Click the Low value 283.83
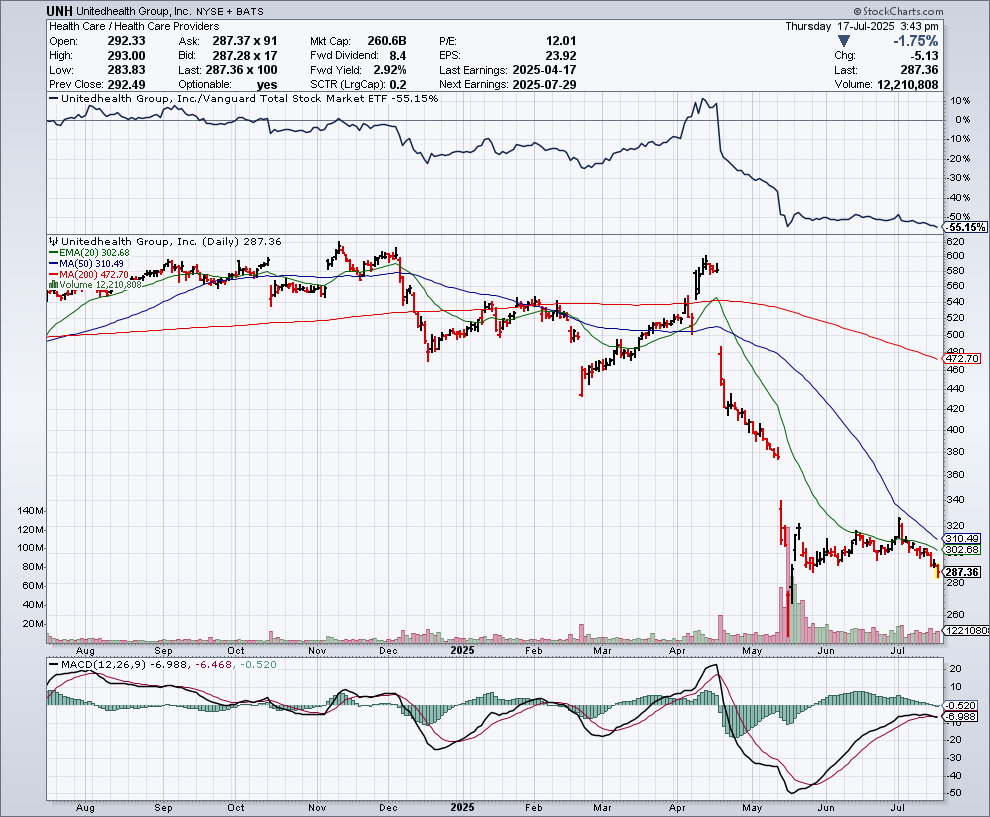The width and height of the screenshot is (990, 817). 126,70
